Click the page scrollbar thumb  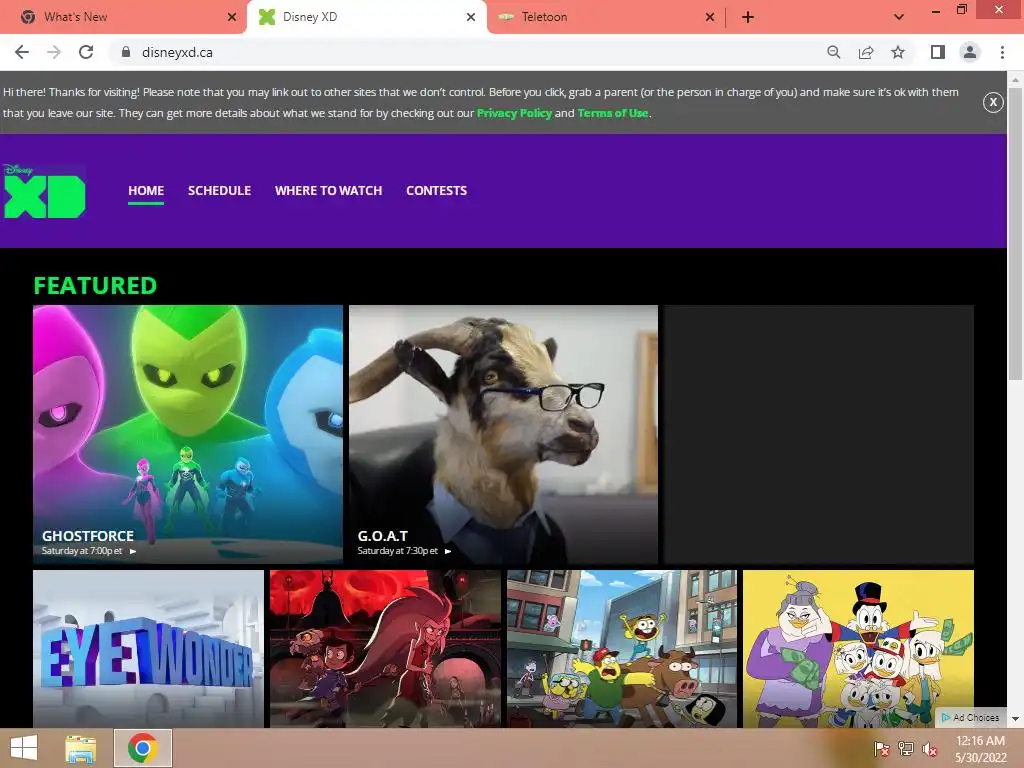tap(1015, 233)
